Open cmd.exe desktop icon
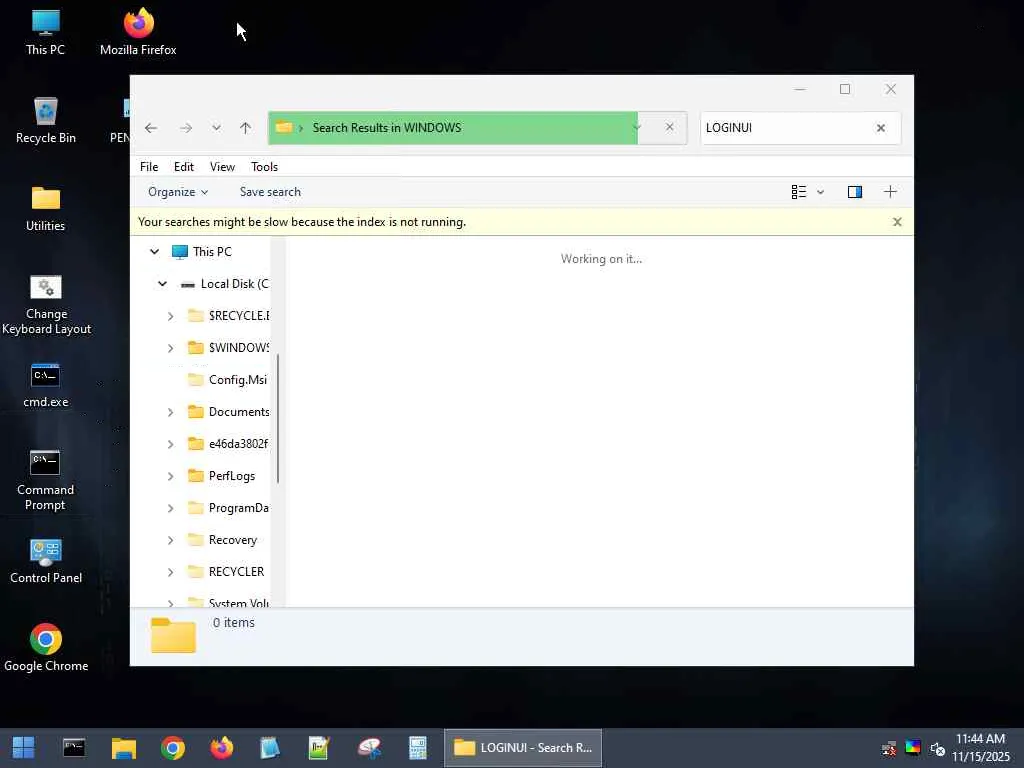Screen dimensions: 1024x768 pyautogui.click(x=46, y=385)
